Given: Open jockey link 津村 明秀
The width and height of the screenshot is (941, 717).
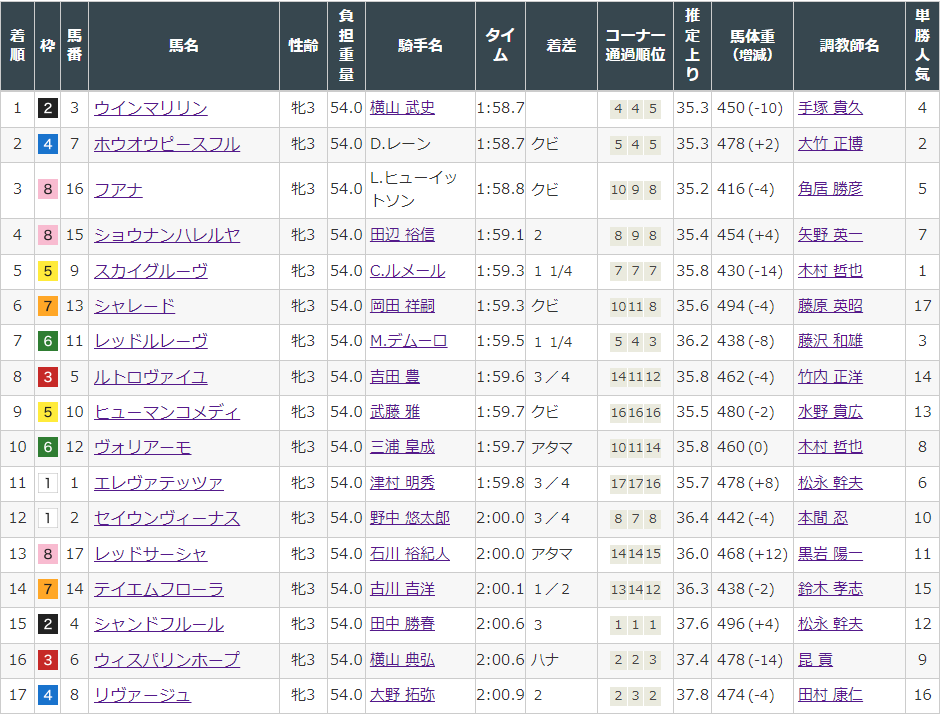Looking at the screenshot, I should click(x=402, y=483).
